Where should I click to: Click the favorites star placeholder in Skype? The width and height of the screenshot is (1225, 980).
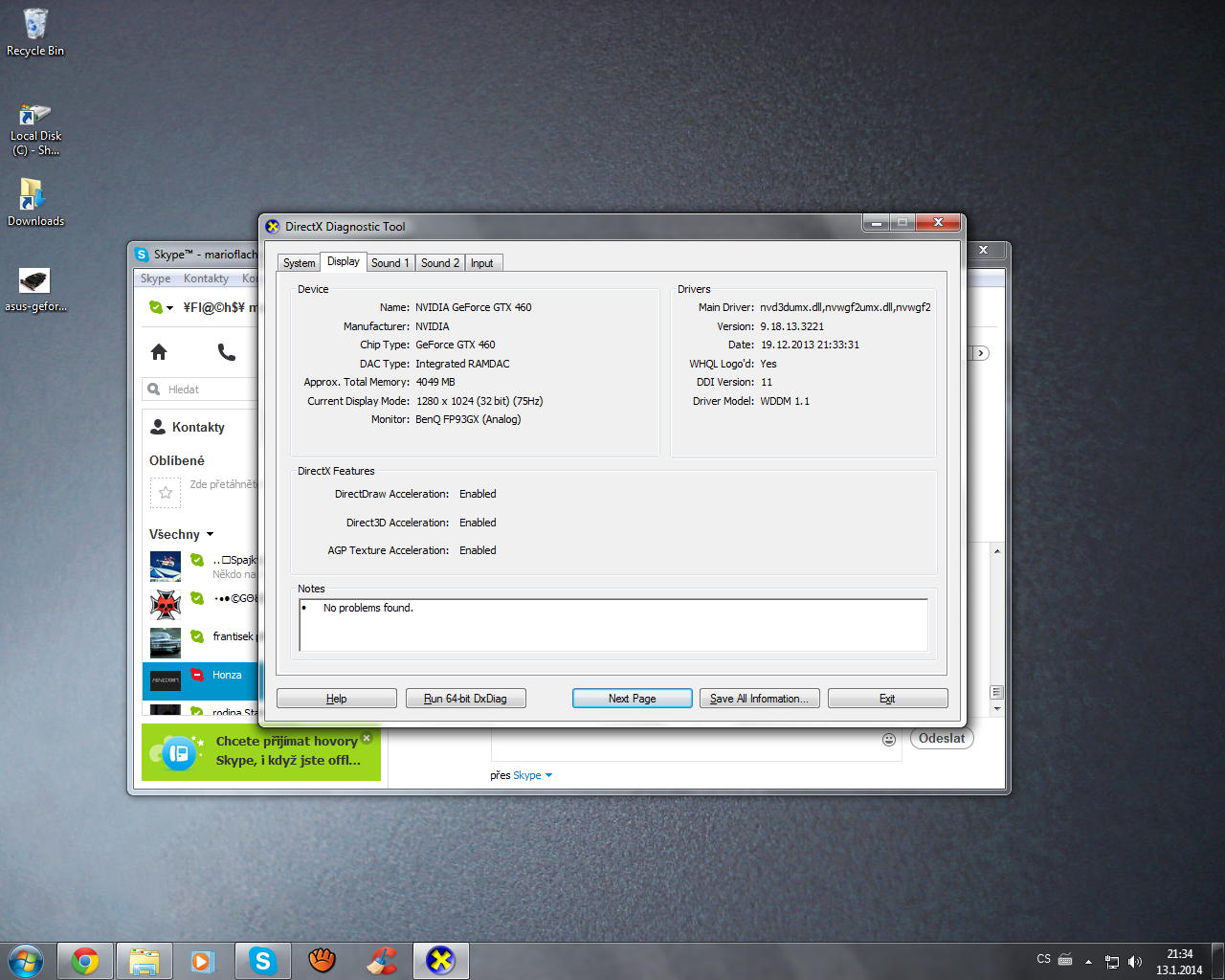coord(166,493)
